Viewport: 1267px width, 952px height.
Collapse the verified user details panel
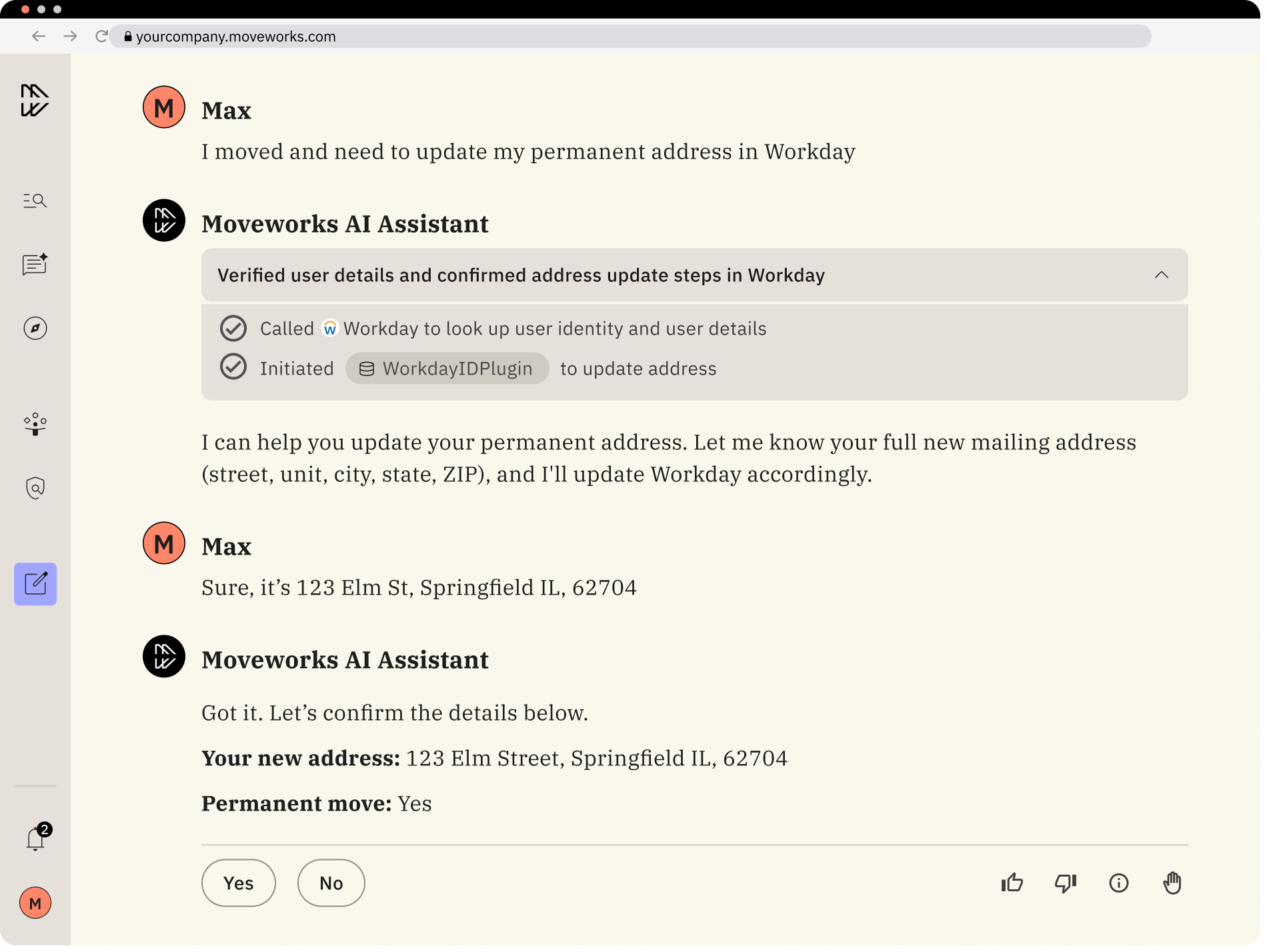[x=1162, y=275]
